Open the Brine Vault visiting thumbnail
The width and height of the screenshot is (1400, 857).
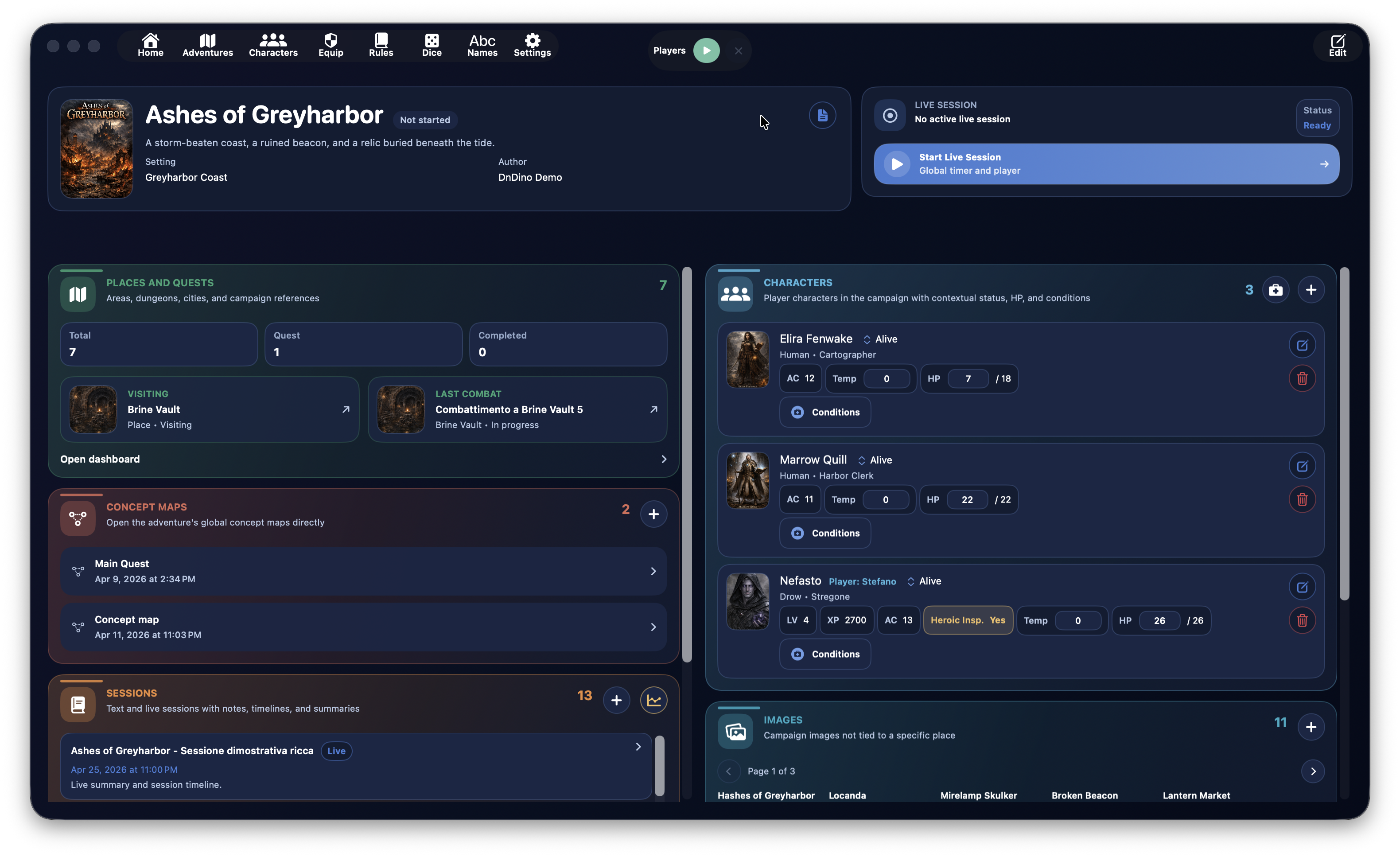[93, 409]
